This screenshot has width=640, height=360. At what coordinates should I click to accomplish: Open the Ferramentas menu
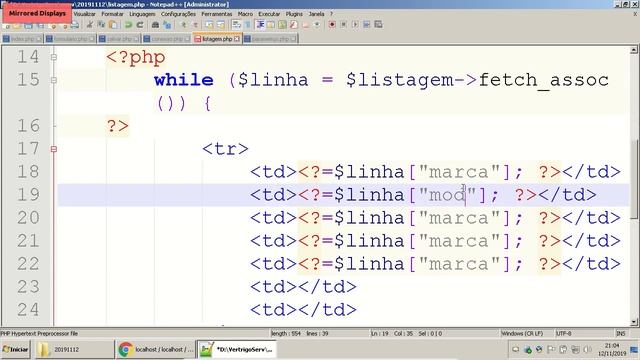pyautogui.click(x=217, y=14)
